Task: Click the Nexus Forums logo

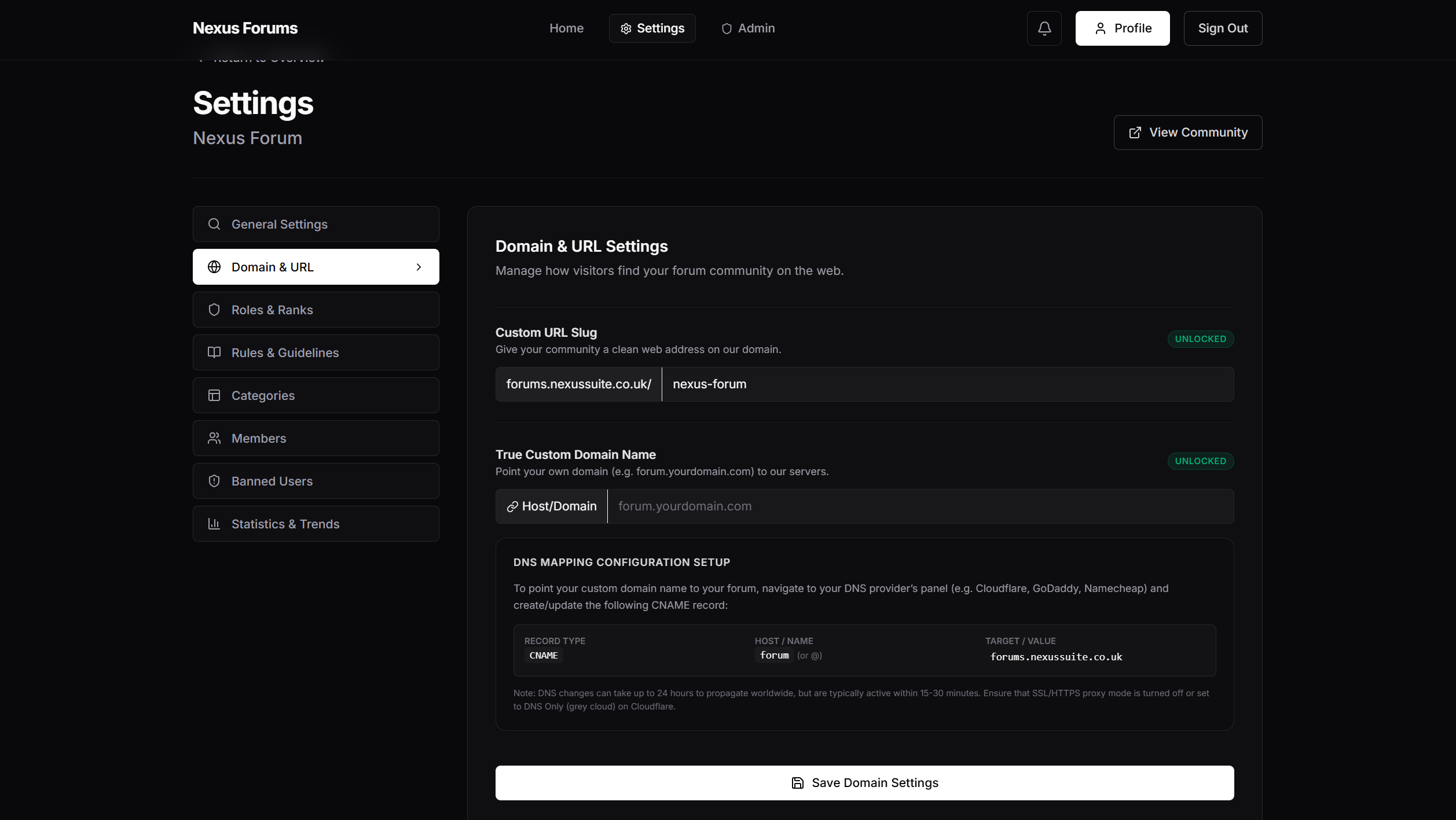Action: [245, 28]
